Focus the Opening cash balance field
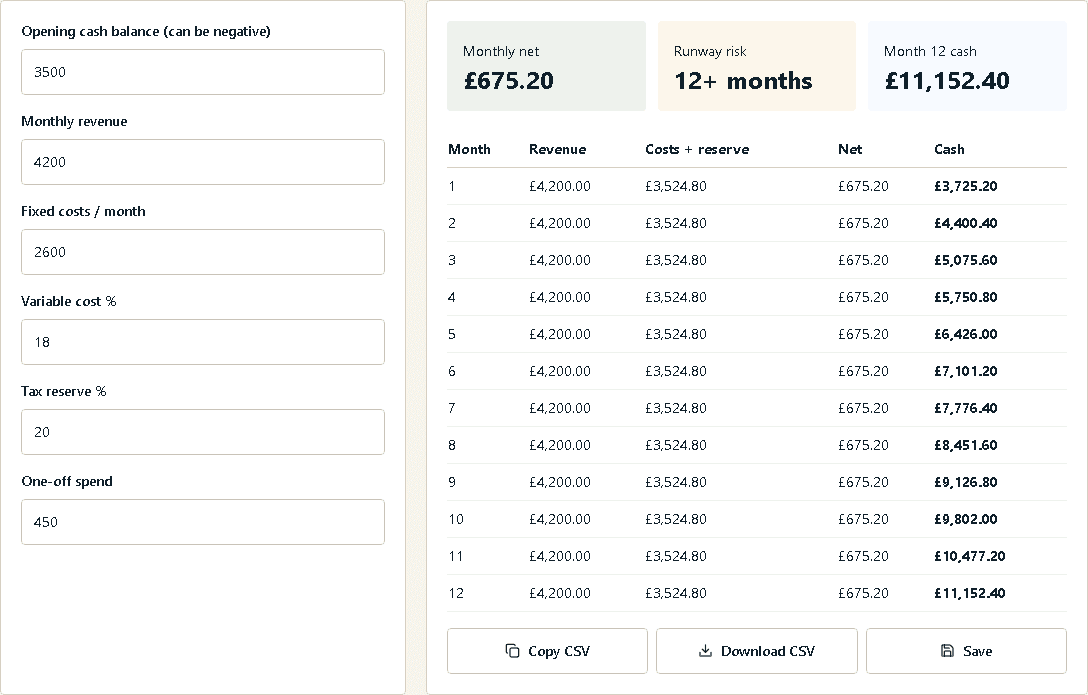The image size is (1088, 695). 203,72
